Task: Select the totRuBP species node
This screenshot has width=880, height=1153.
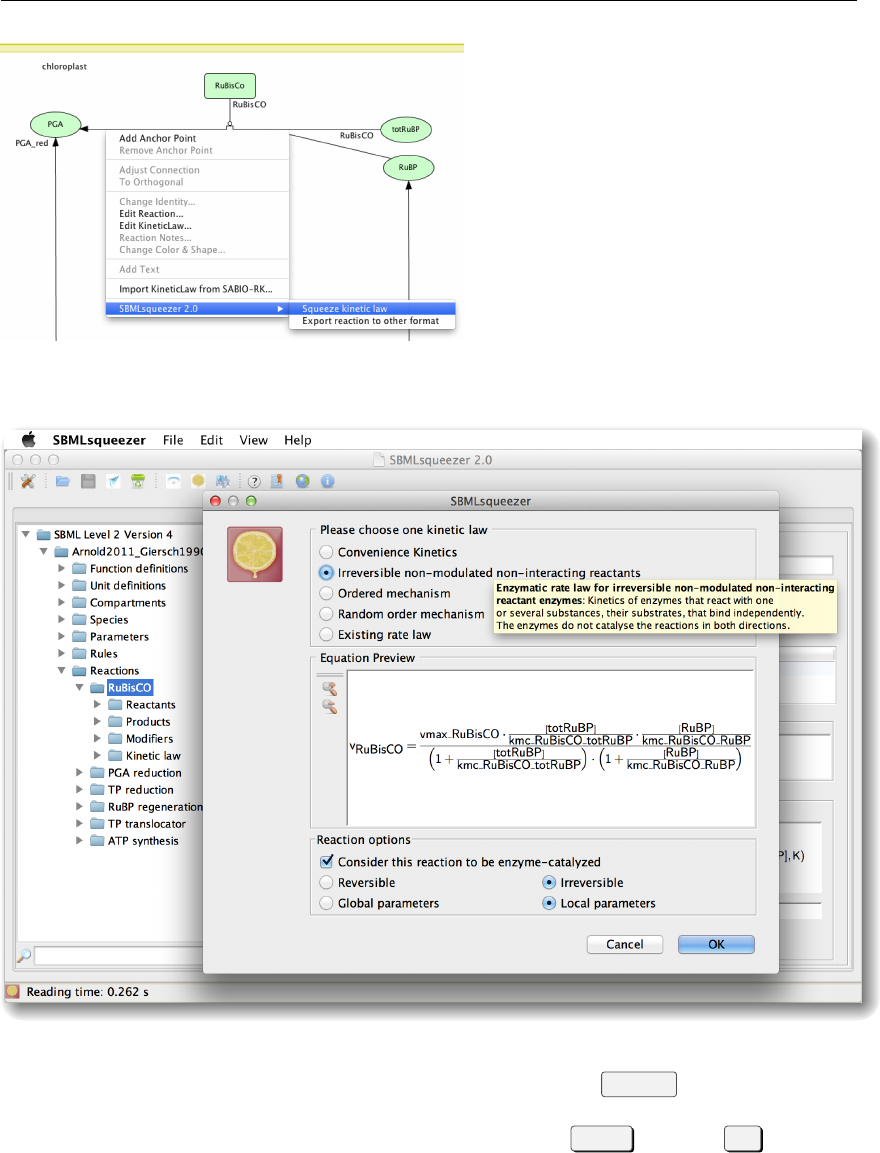Action: click(406, 129)
